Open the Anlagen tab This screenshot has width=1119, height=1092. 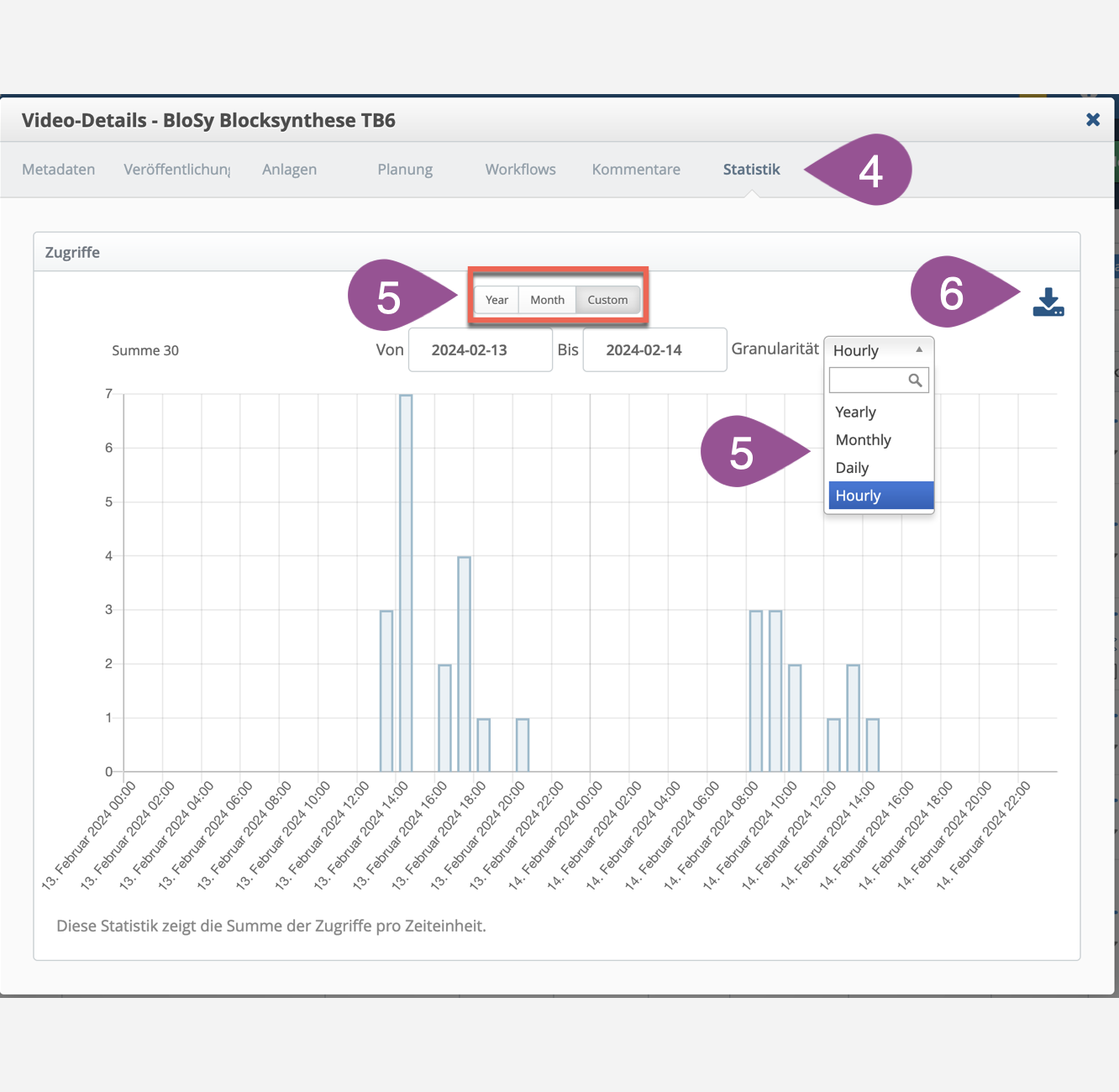click(x=289, y=170)
